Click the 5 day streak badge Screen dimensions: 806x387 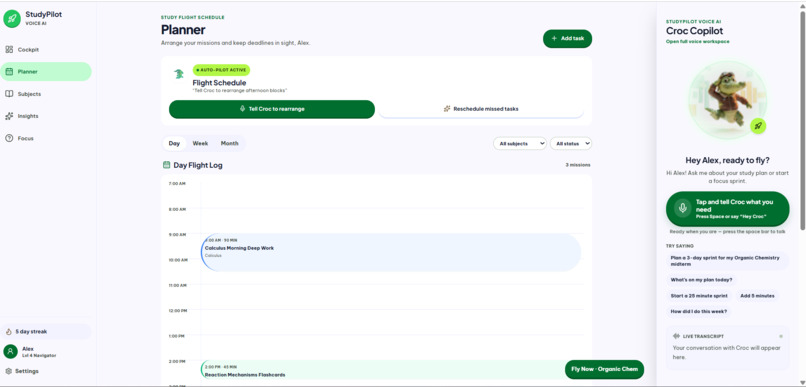click(46, 331)
